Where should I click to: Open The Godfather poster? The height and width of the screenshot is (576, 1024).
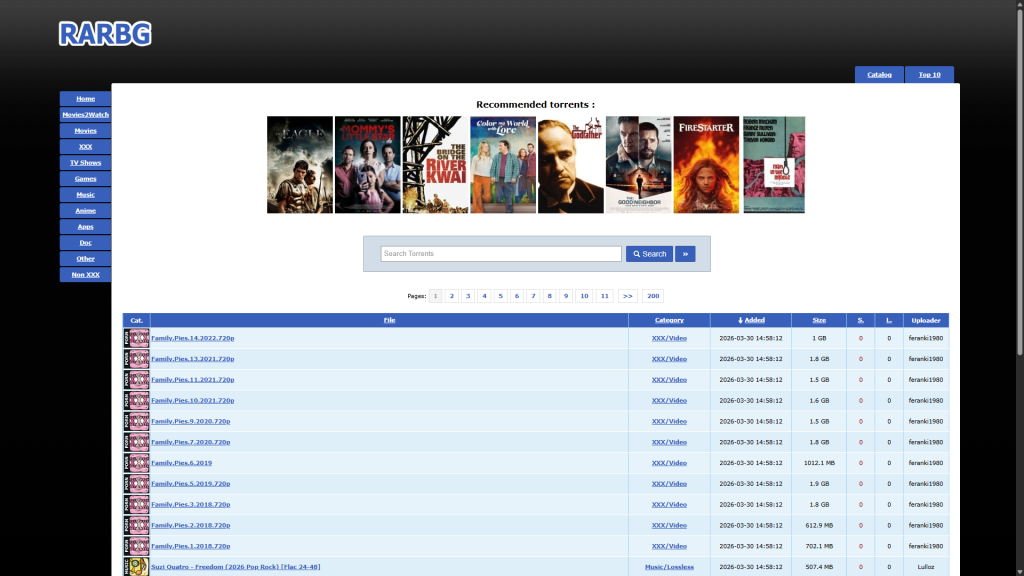[570, 165]
